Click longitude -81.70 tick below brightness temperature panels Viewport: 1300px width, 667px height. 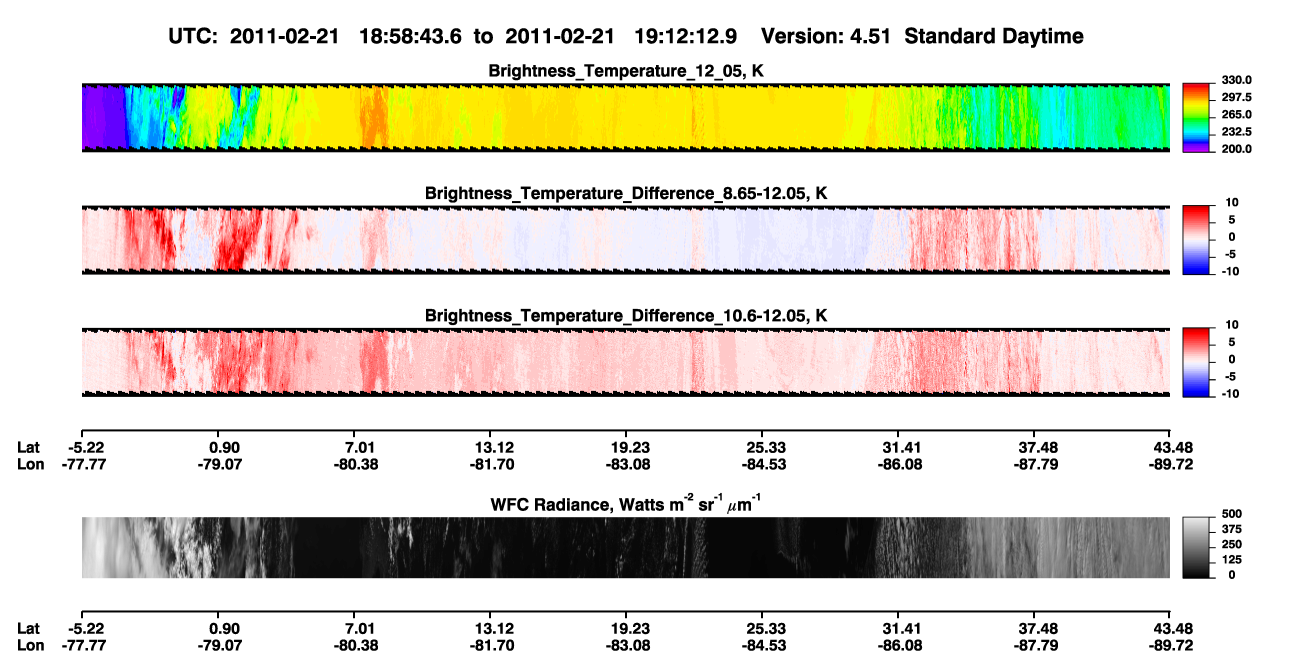pyautogui.click(x=491, y=465)
